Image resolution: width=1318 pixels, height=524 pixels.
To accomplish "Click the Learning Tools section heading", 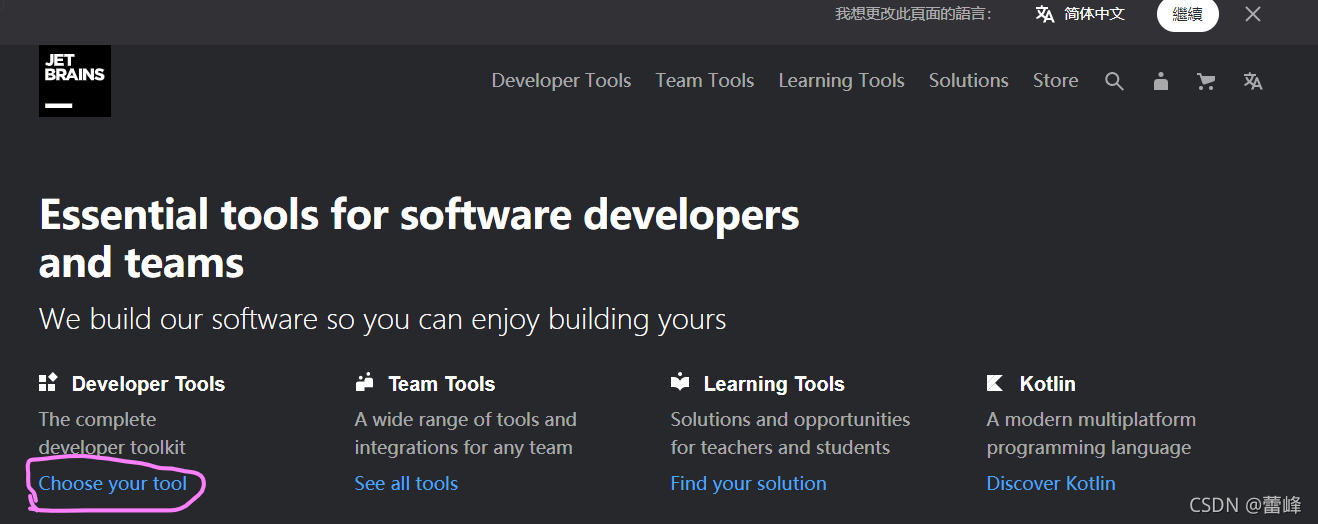I will pos(774,384).
